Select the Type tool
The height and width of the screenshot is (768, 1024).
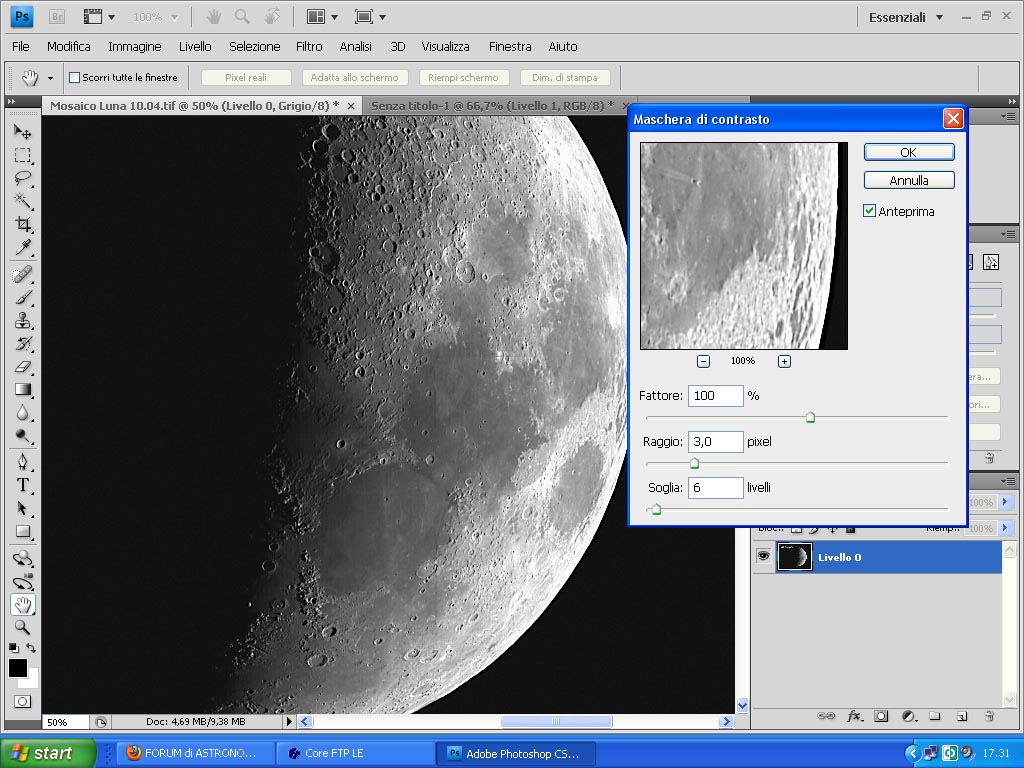[22, 485]
